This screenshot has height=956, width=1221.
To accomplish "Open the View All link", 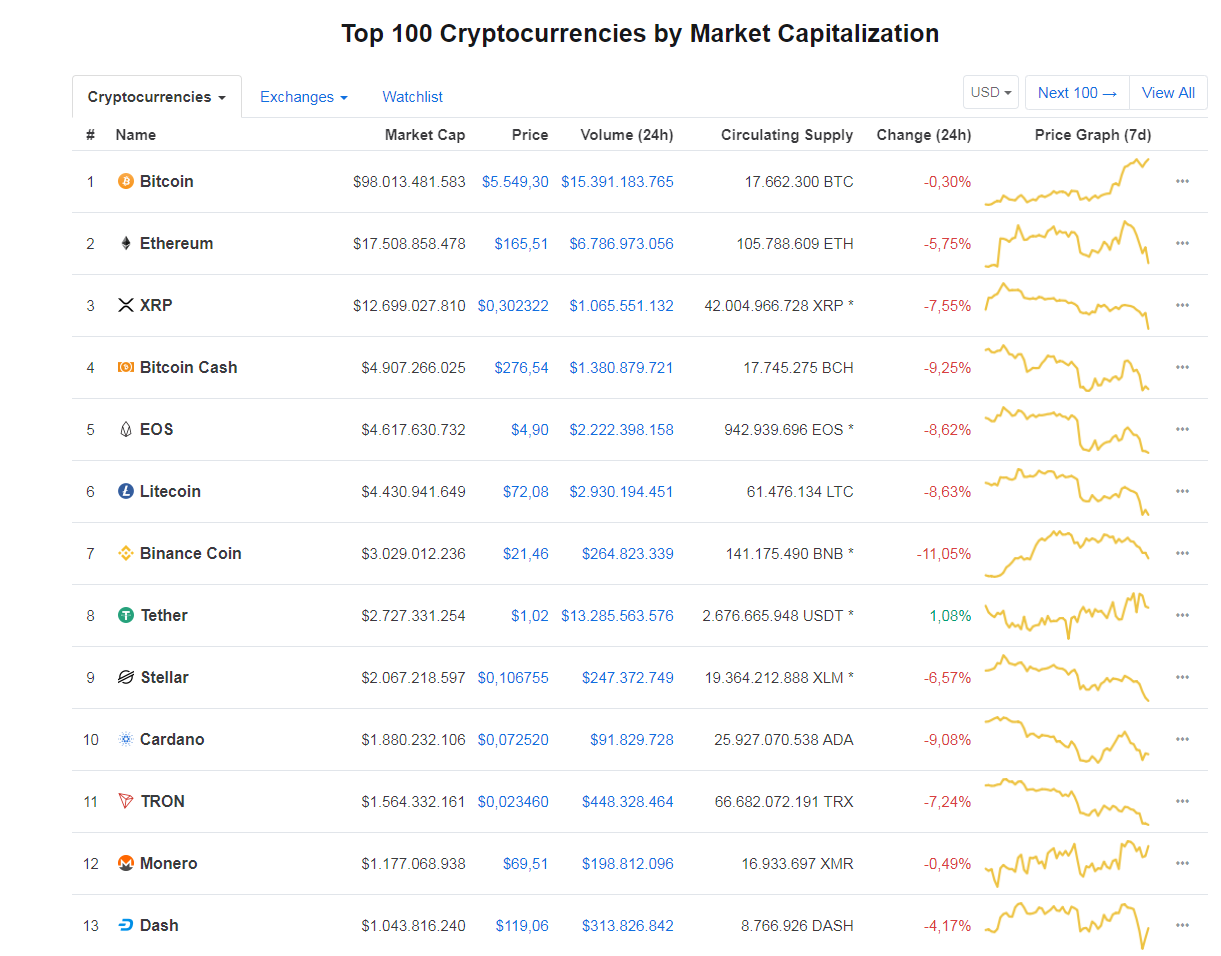I will click(x=1168, y=91).
